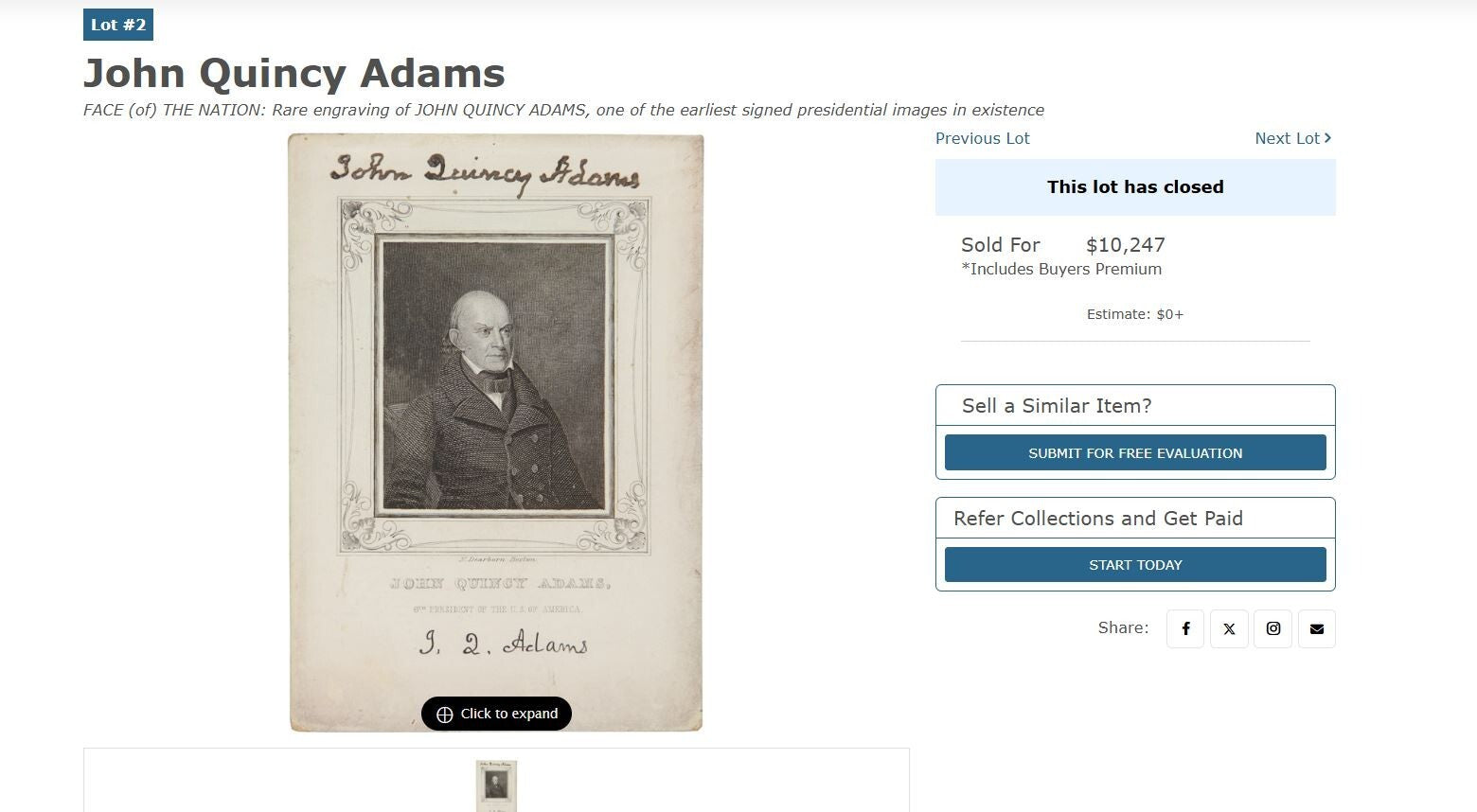The width and height of the screenshot is (1477, 812).
Task: Navigate to the Next Lot
Action: pos(1292,138)
